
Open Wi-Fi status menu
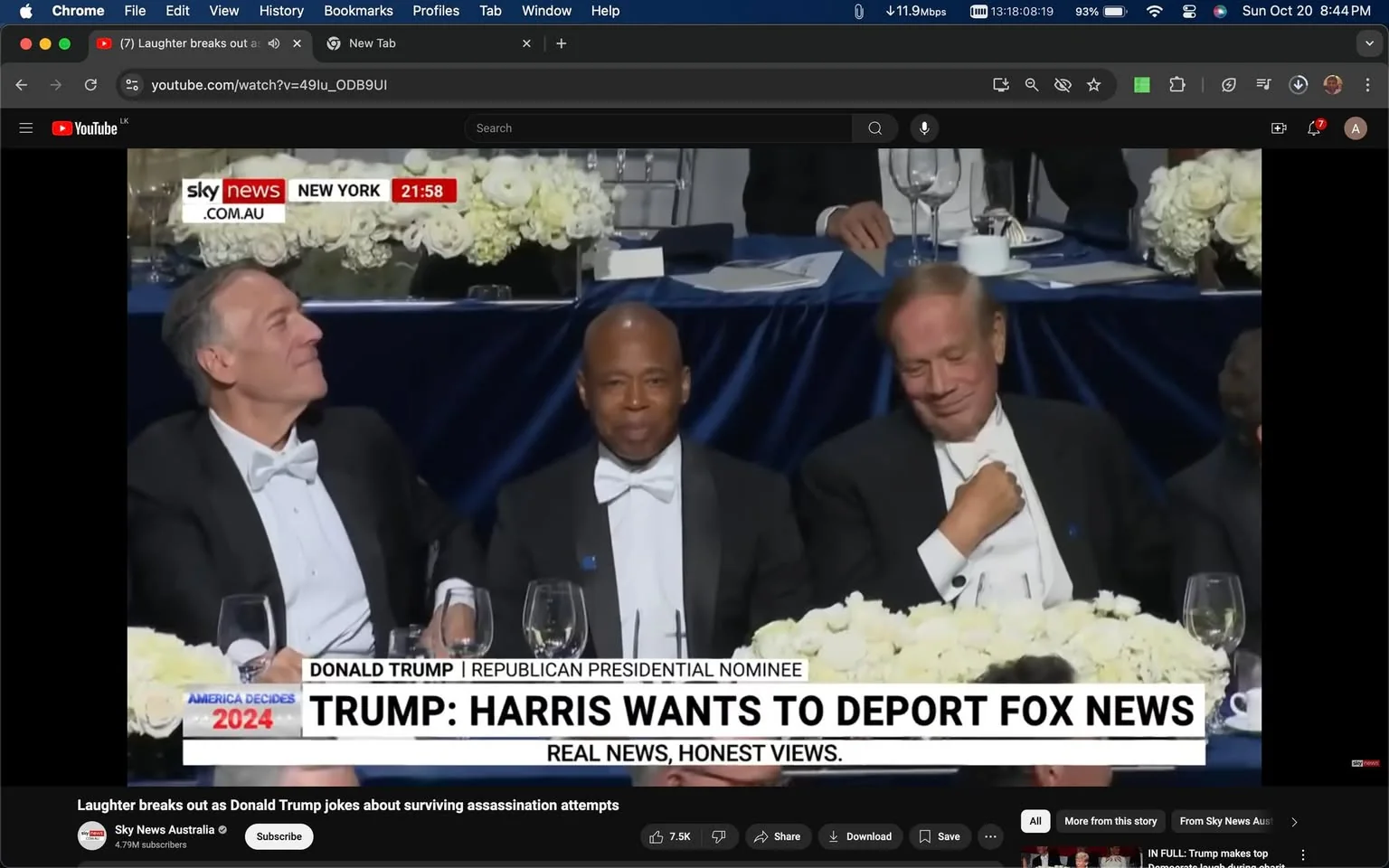pyautogui.click(x=1154, y=11)
